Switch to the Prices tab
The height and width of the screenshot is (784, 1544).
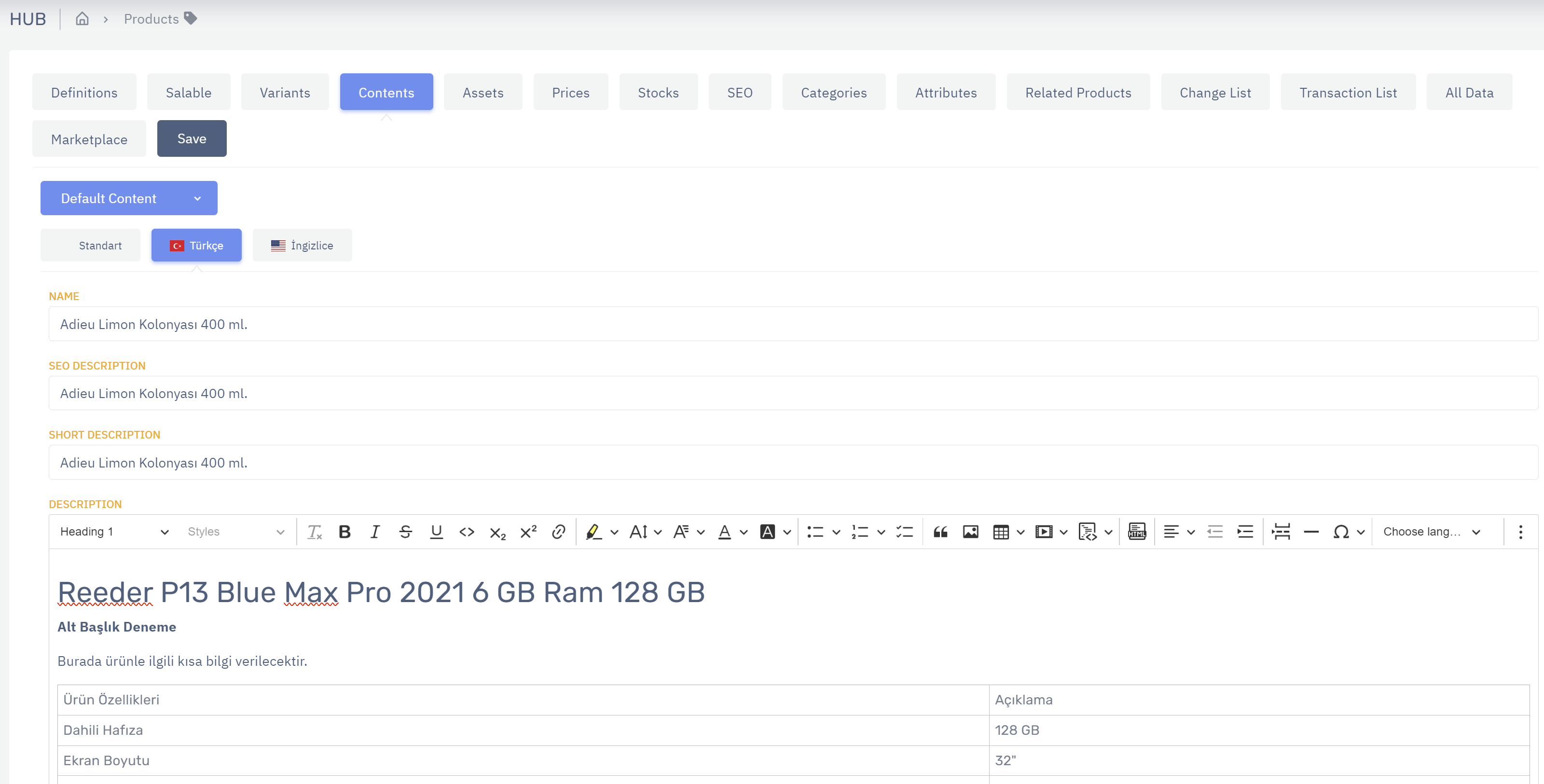(x=571, y=92)
